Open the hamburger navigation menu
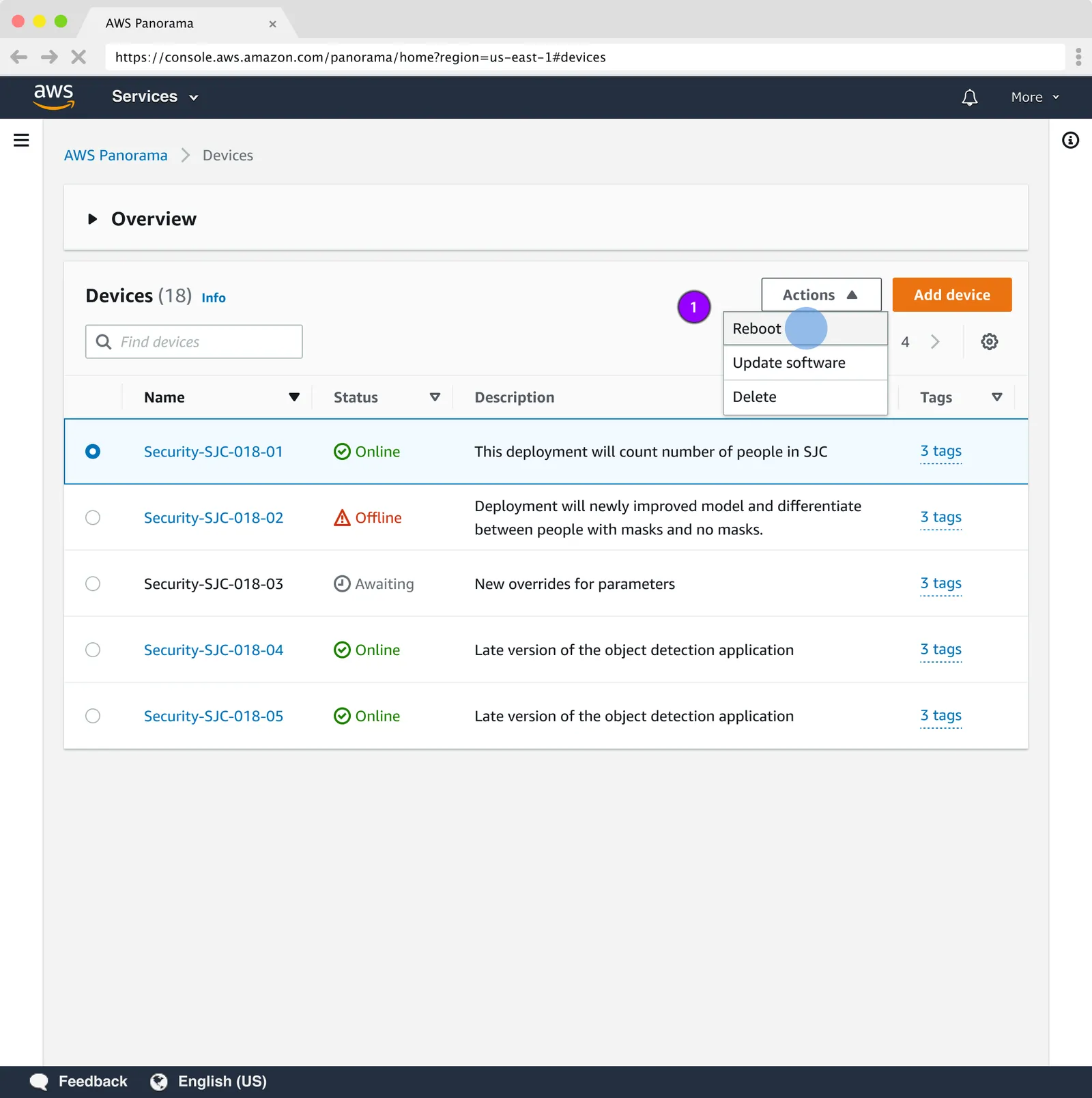The image size is (1092, 1098). pyautogui.click(x=21, y=140)
